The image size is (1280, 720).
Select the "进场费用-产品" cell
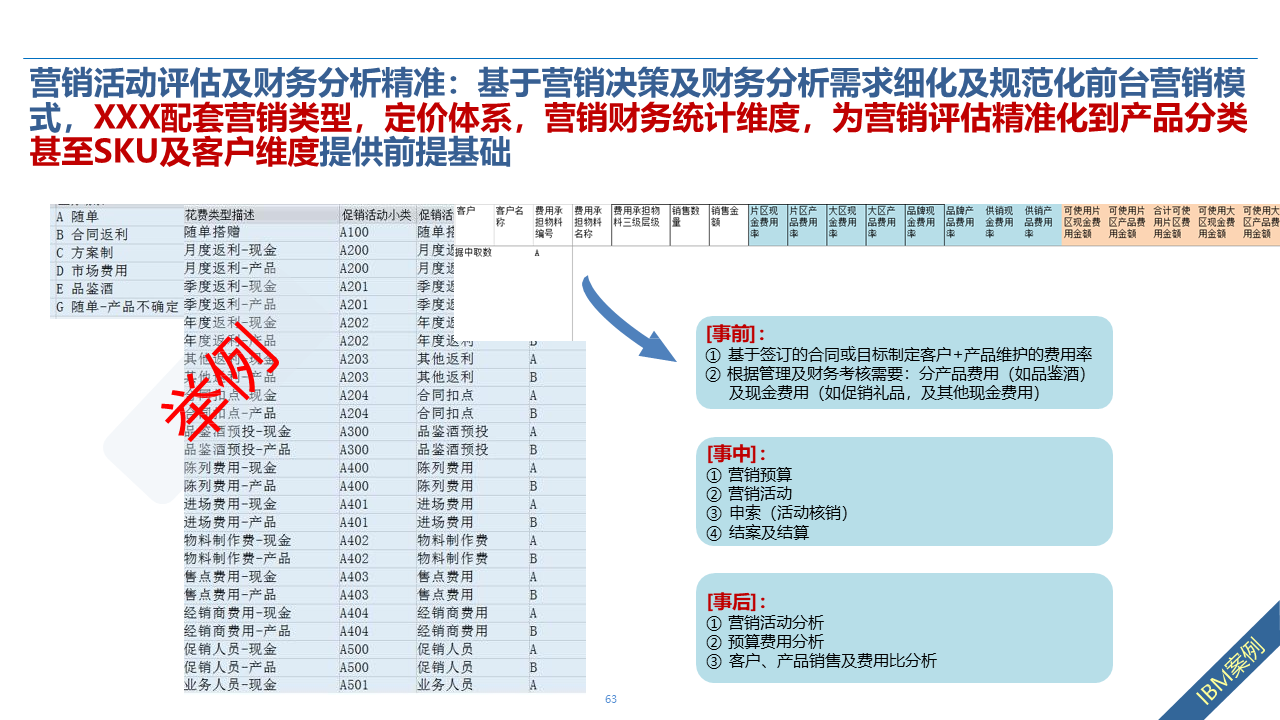[260, 521]
